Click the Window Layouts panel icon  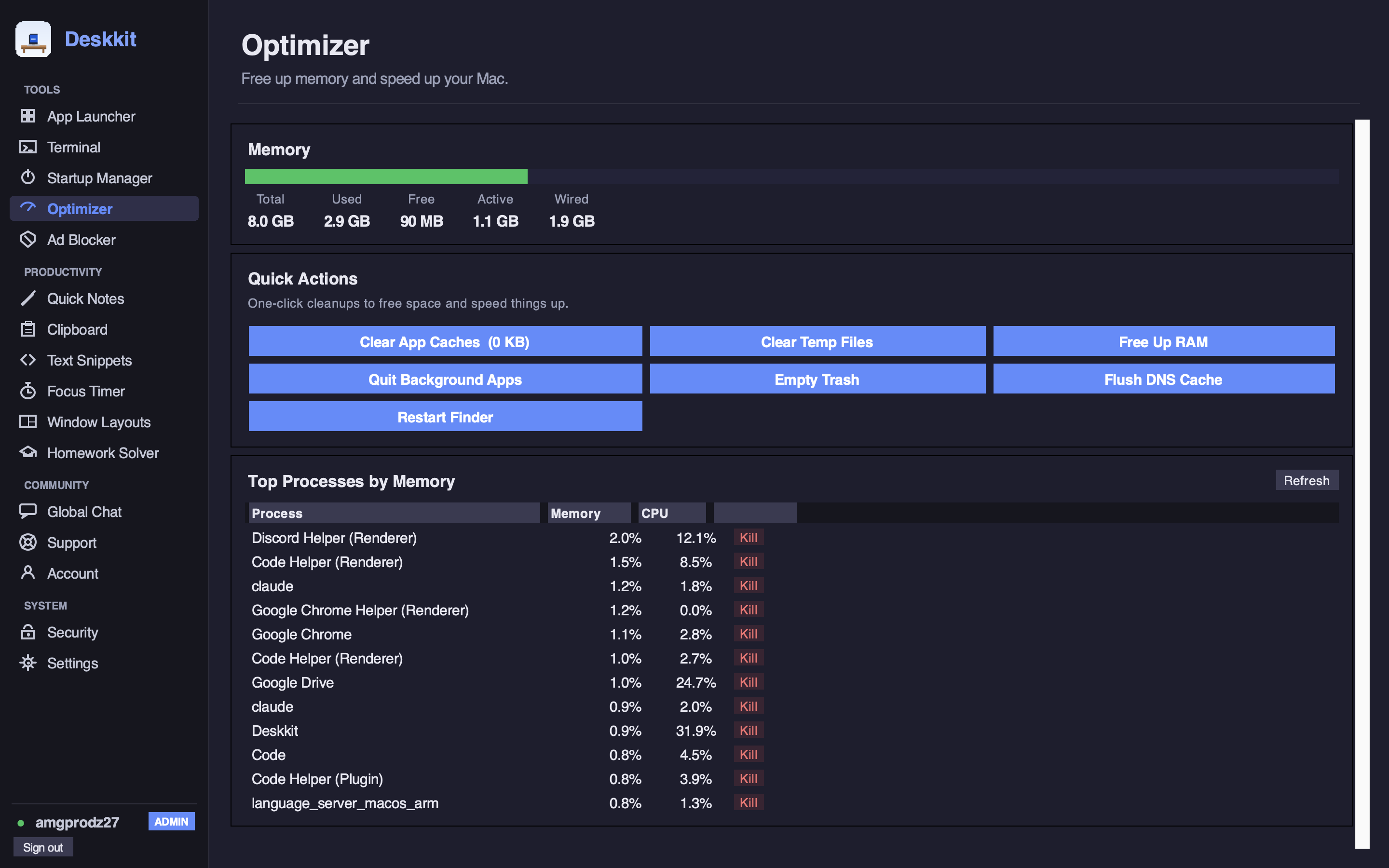click(x=27, y=421)
